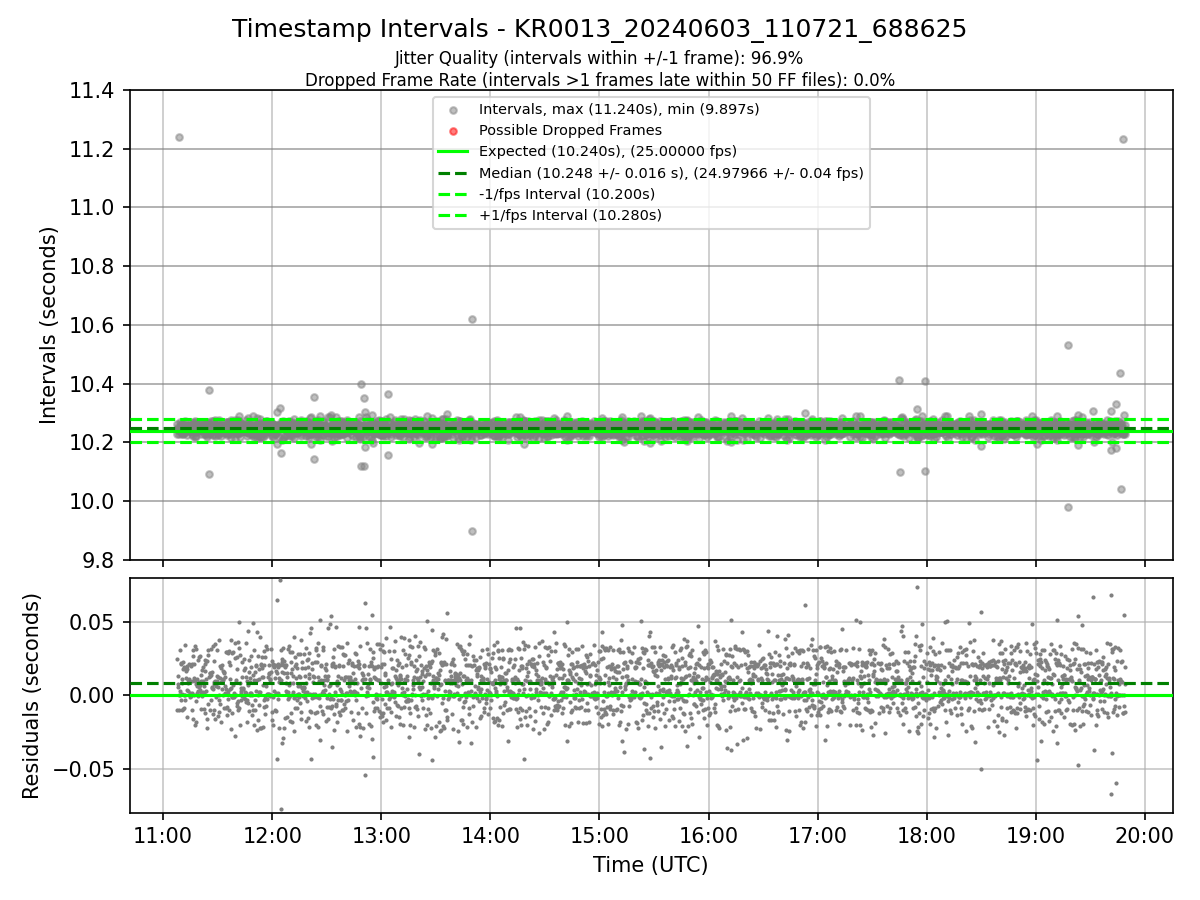Click legend entry 'Intervals, max (11.240s), min (9.897s)'
Image resolution: width=1200 pixels, height=900 pixels.
coord(619,109)
